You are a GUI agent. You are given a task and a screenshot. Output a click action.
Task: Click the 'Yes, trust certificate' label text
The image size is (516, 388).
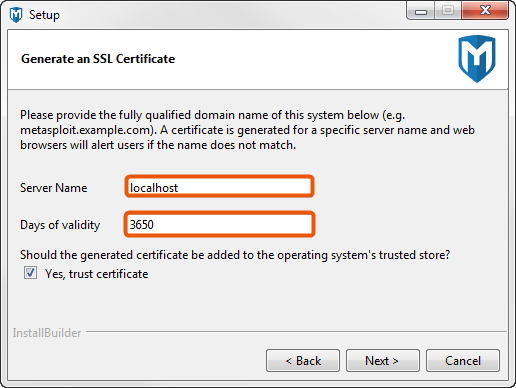coord(97,274)
